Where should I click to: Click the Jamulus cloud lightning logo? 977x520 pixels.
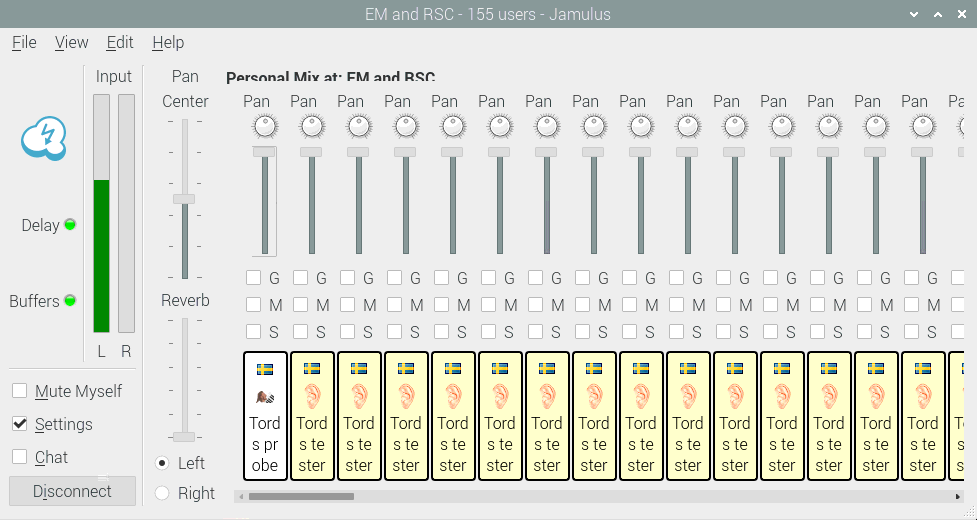click(44, 138)
